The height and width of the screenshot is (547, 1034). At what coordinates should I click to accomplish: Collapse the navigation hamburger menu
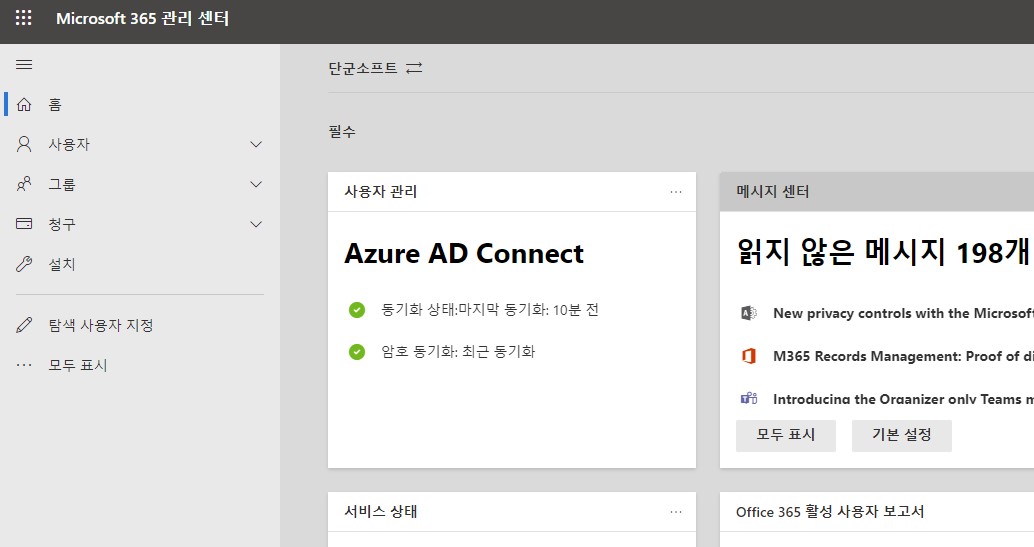click(24, 64)
